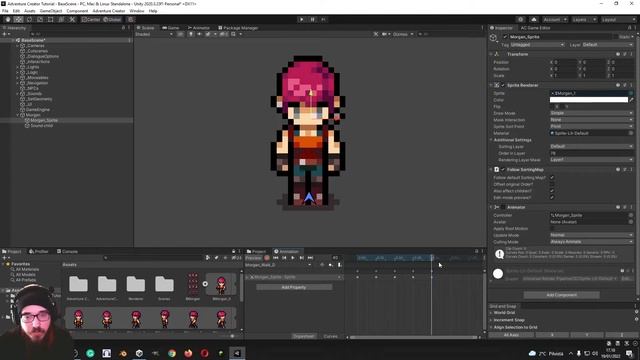Open the Sprite object picker circle

coord(631,93)
